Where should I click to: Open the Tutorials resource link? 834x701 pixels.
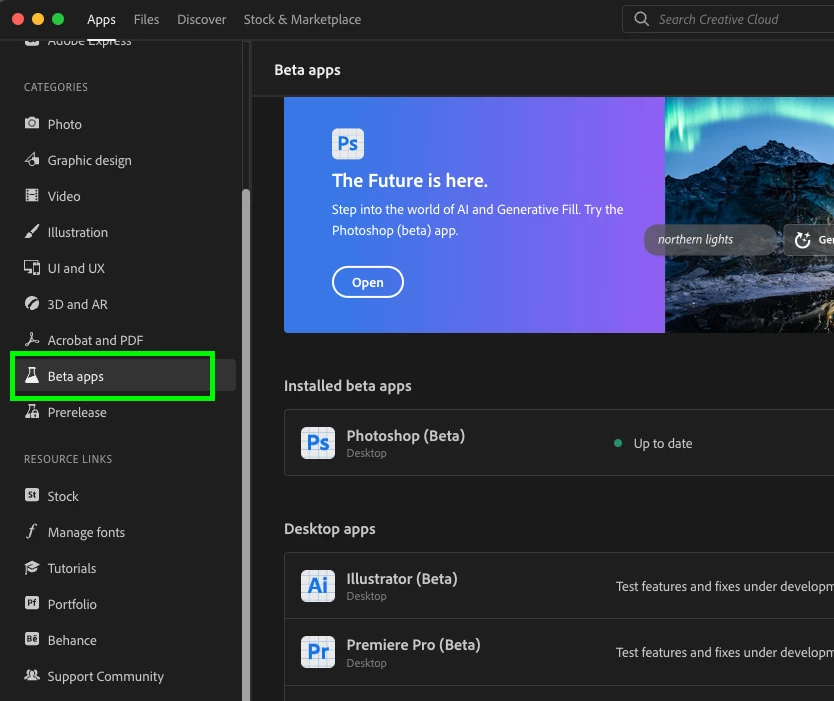[72, 569]
